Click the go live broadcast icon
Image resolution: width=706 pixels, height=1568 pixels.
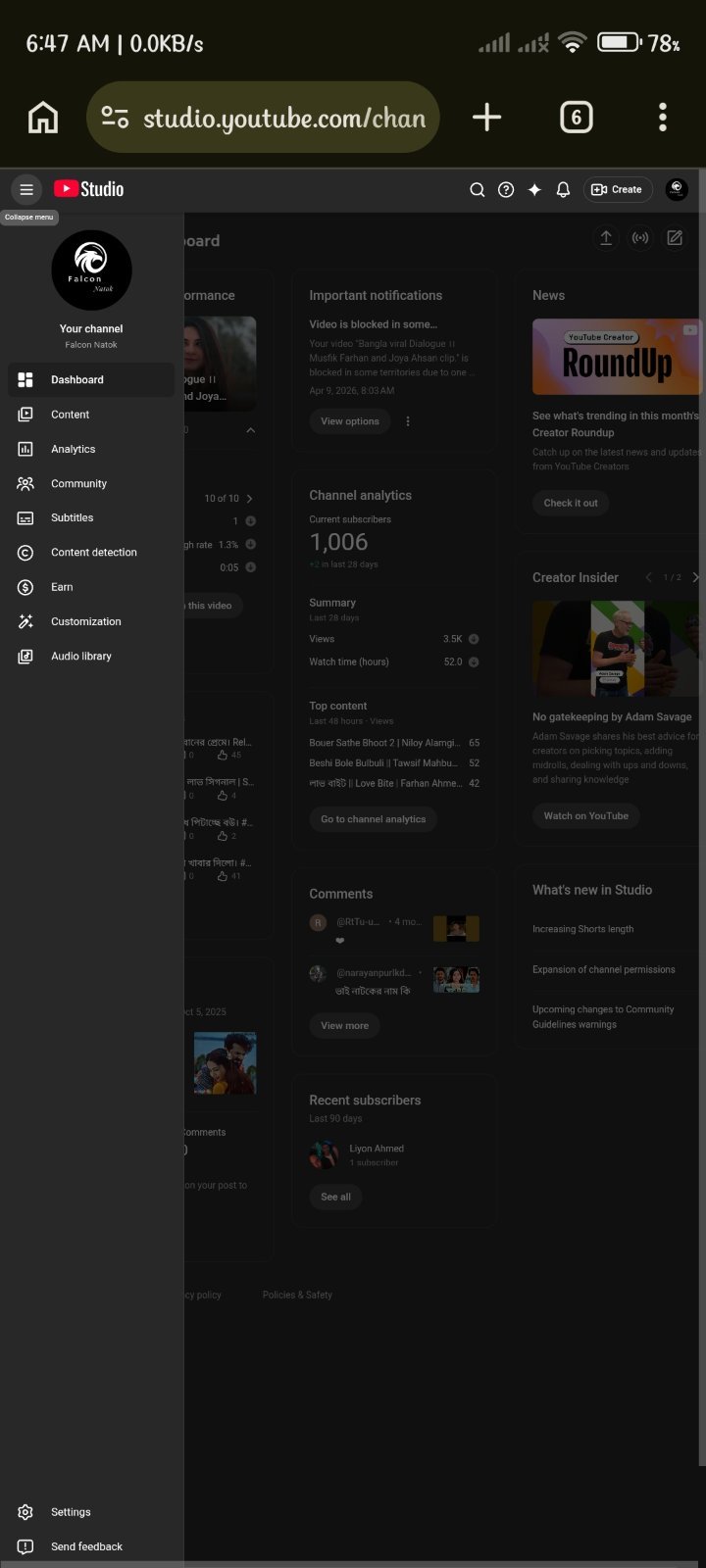(640, 238)
